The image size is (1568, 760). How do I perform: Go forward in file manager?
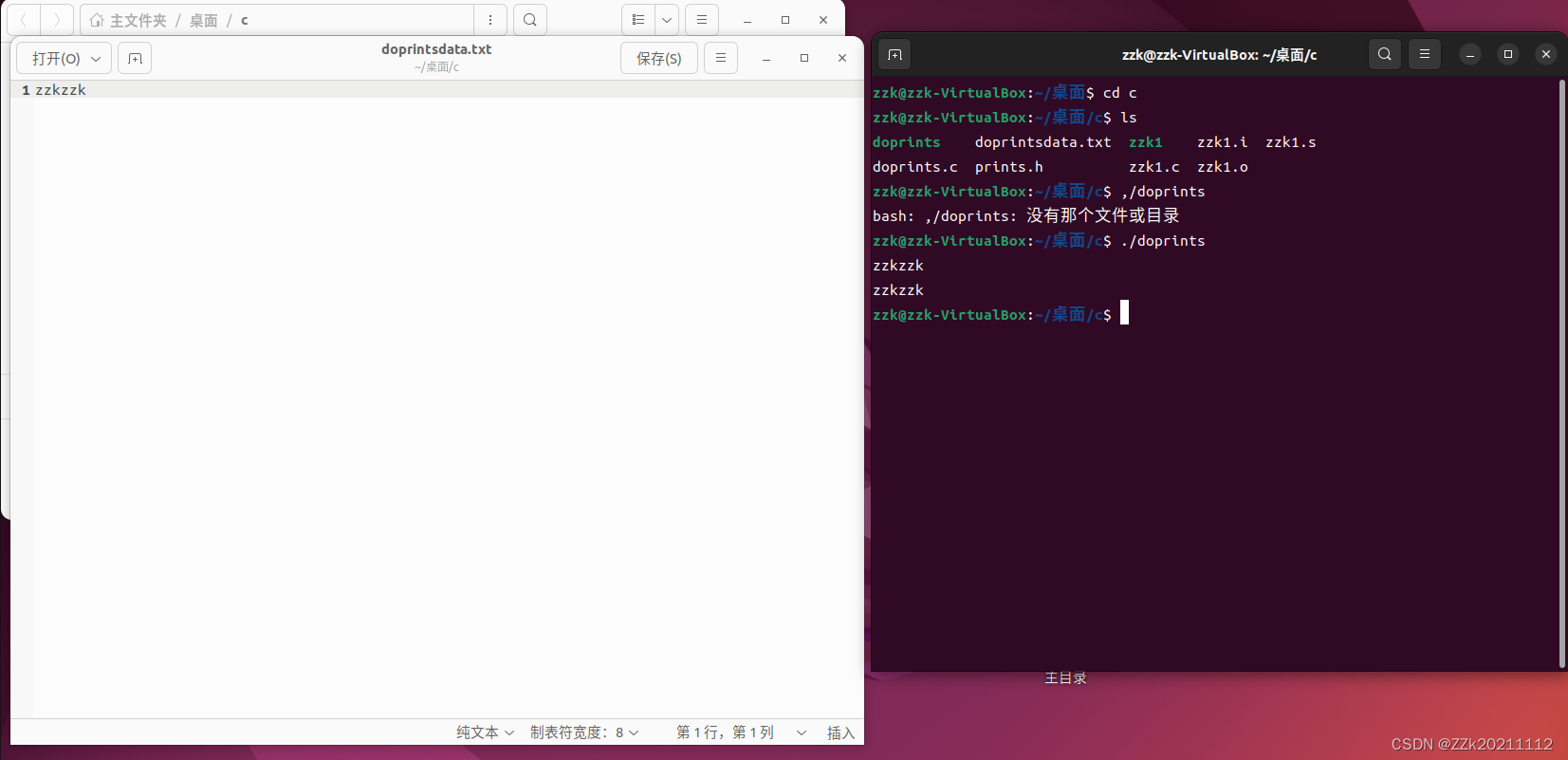tap(57, 20)
